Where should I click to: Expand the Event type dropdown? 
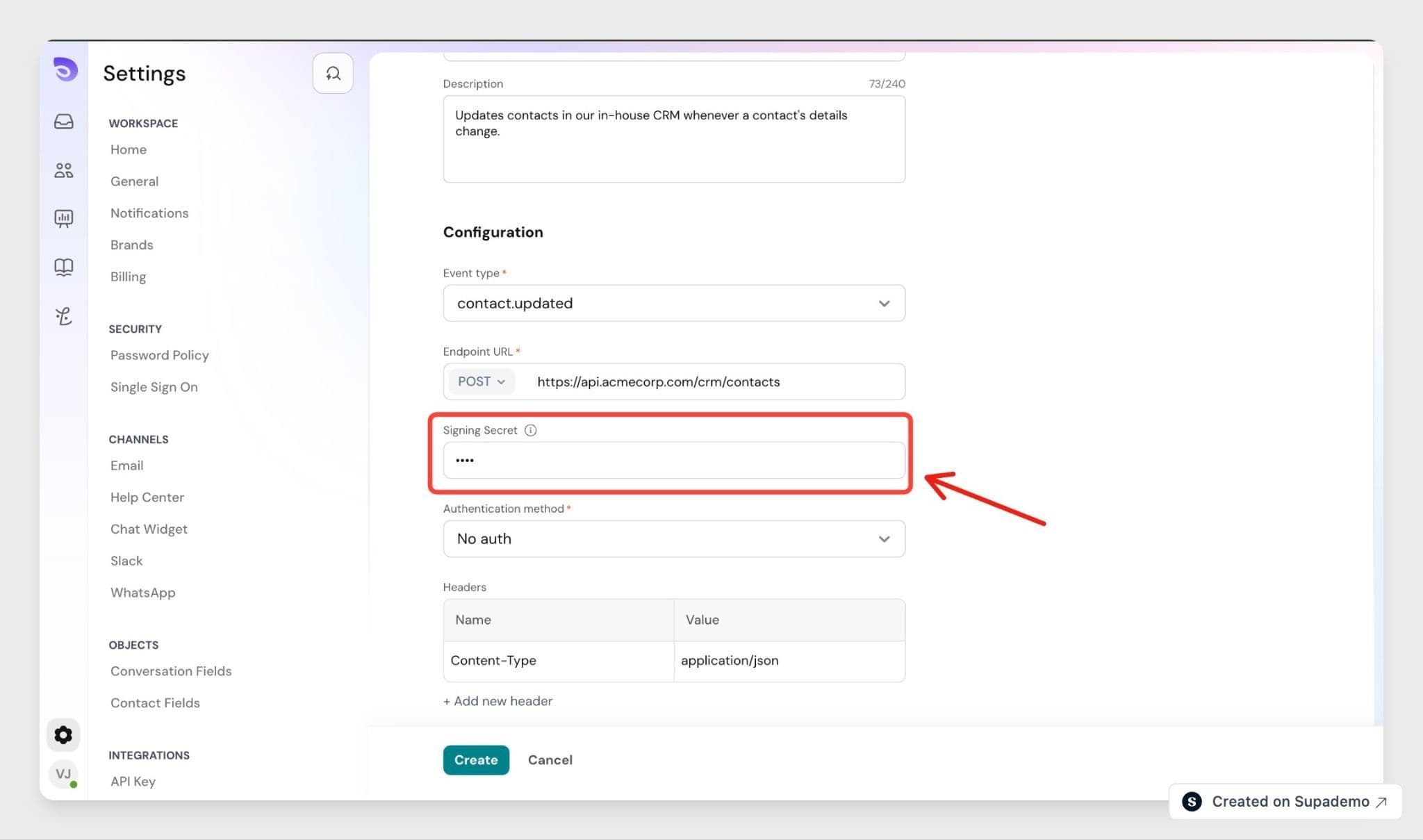[x=674, y=303]
